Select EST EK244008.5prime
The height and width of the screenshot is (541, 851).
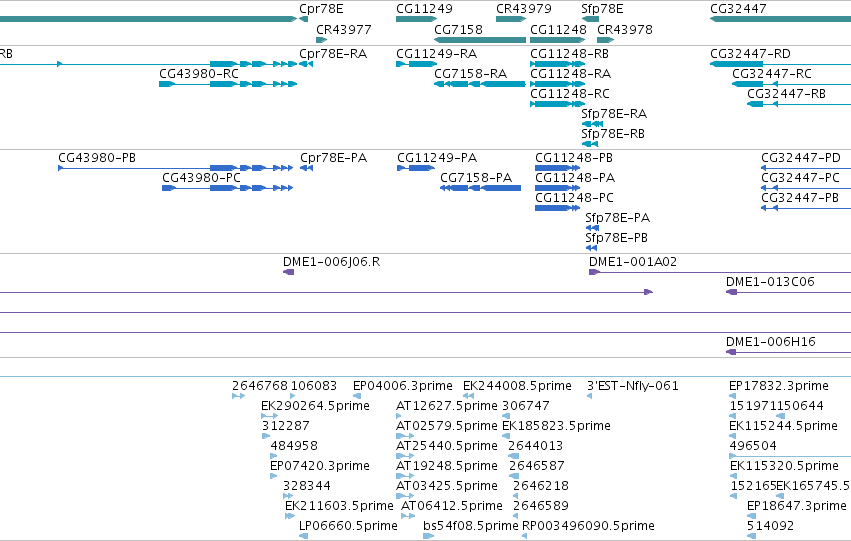point(517,386)
